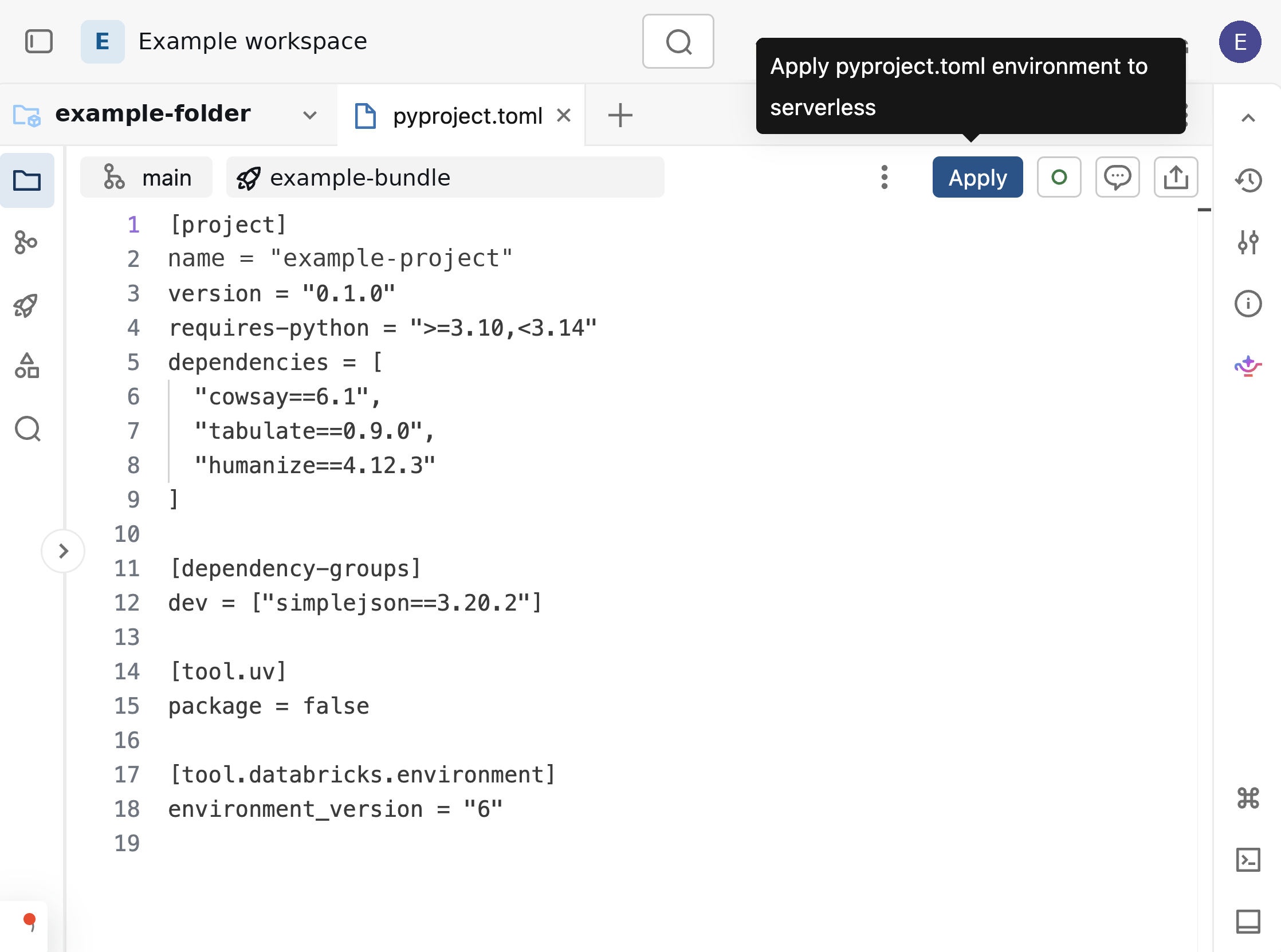Click the closing bracket on line 9
The image size is (1281, 952).
click(174, 499)
